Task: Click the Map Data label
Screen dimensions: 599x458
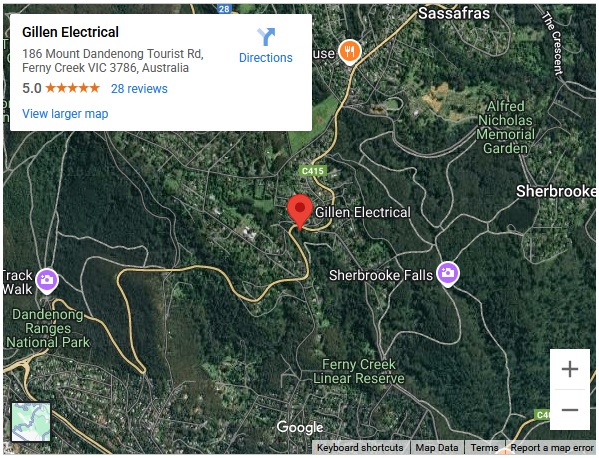Action: 437,447
